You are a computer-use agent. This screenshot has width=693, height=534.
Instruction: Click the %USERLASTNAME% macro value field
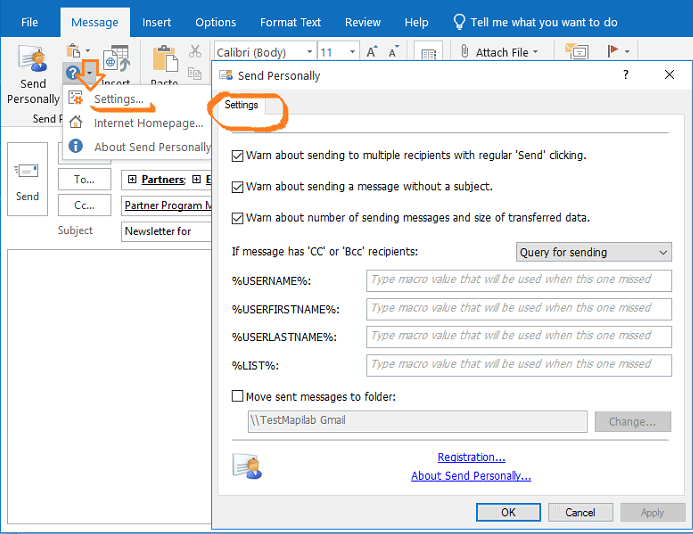pyautogui.click(x=519, y=337)
